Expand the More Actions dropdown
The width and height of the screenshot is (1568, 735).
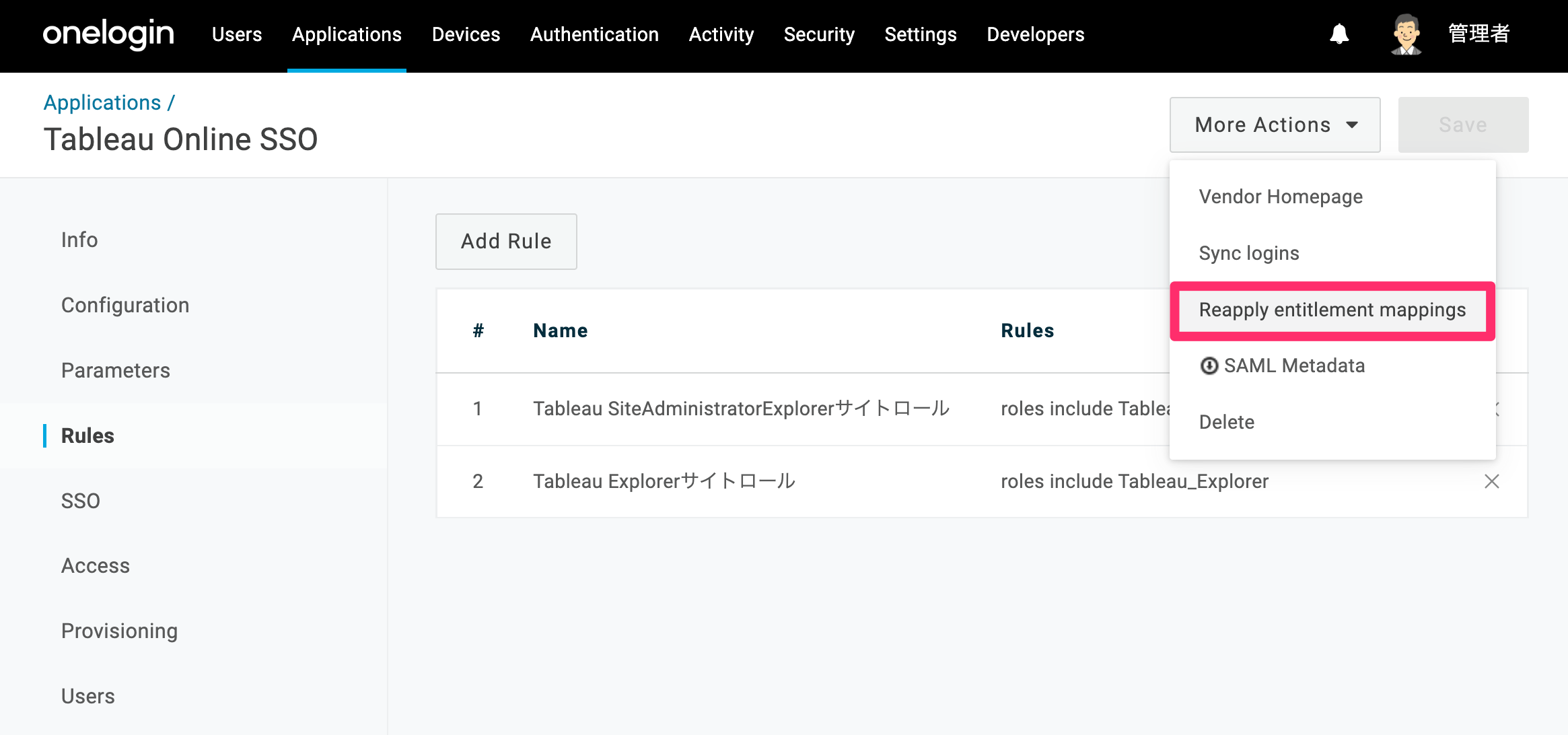pyautogui.click(x=1275, y=125)
